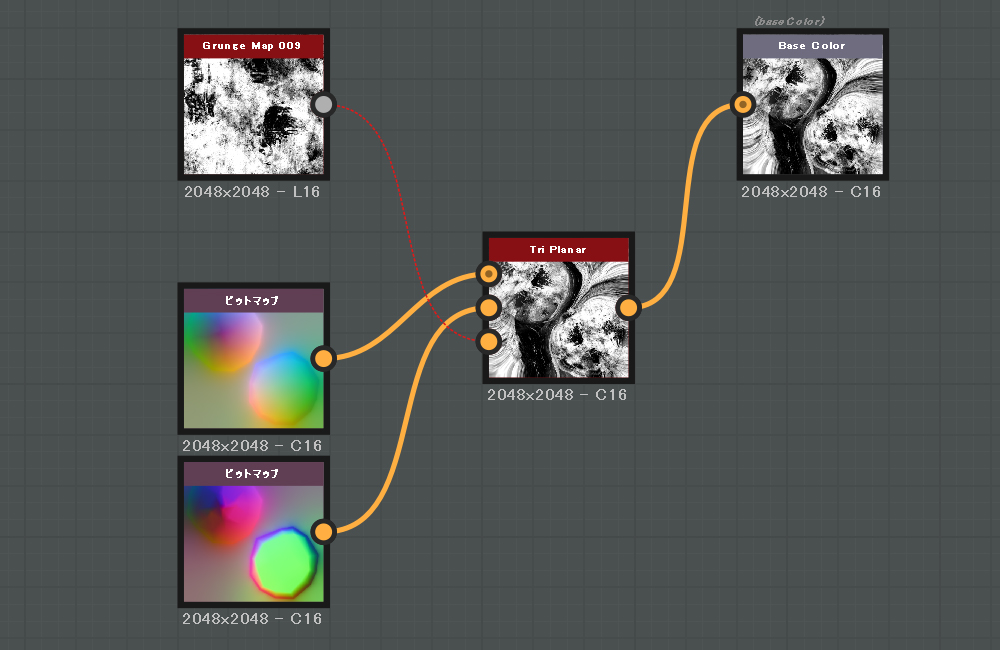This screenshot has width=1000, height=650.
Task: Select Tri Planar's middle input connector
Action: point(489,308)
